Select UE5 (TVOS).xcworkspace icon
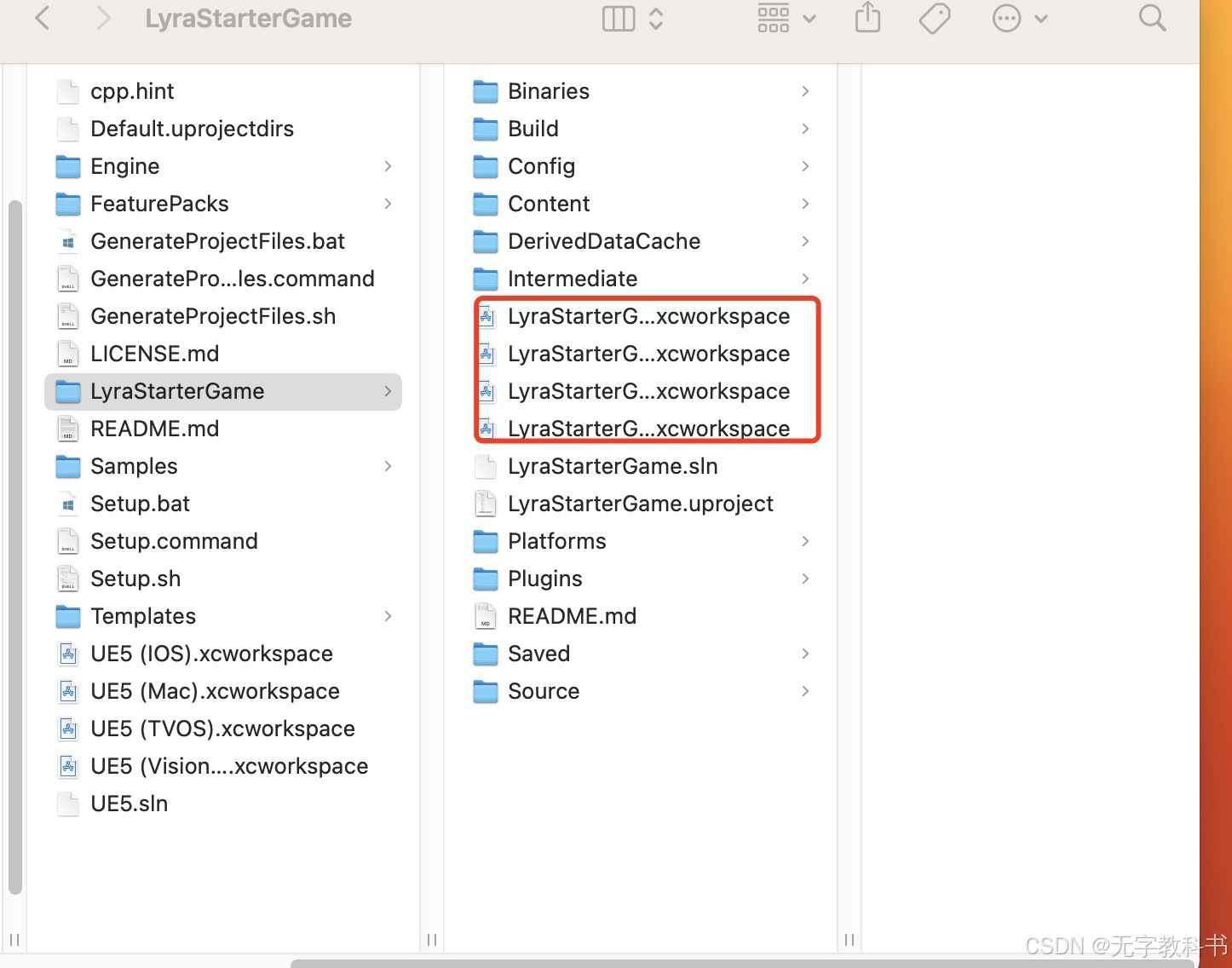Viewport: 1232px width, 968px height. 68,729
